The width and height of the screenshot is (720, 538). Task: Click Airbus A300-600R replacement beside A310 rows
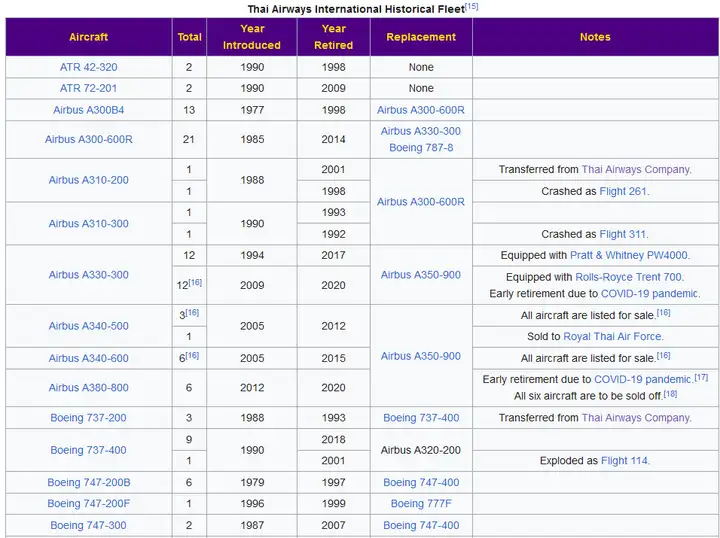pyautogui.click(x=421, y=202)
